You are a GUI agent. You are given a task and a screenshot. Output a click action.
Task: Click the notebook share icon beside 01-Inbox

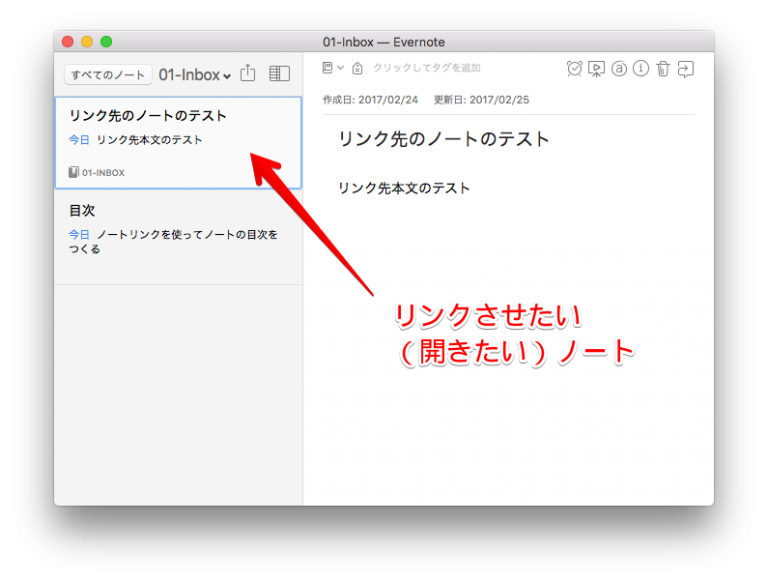click(249, 74)
